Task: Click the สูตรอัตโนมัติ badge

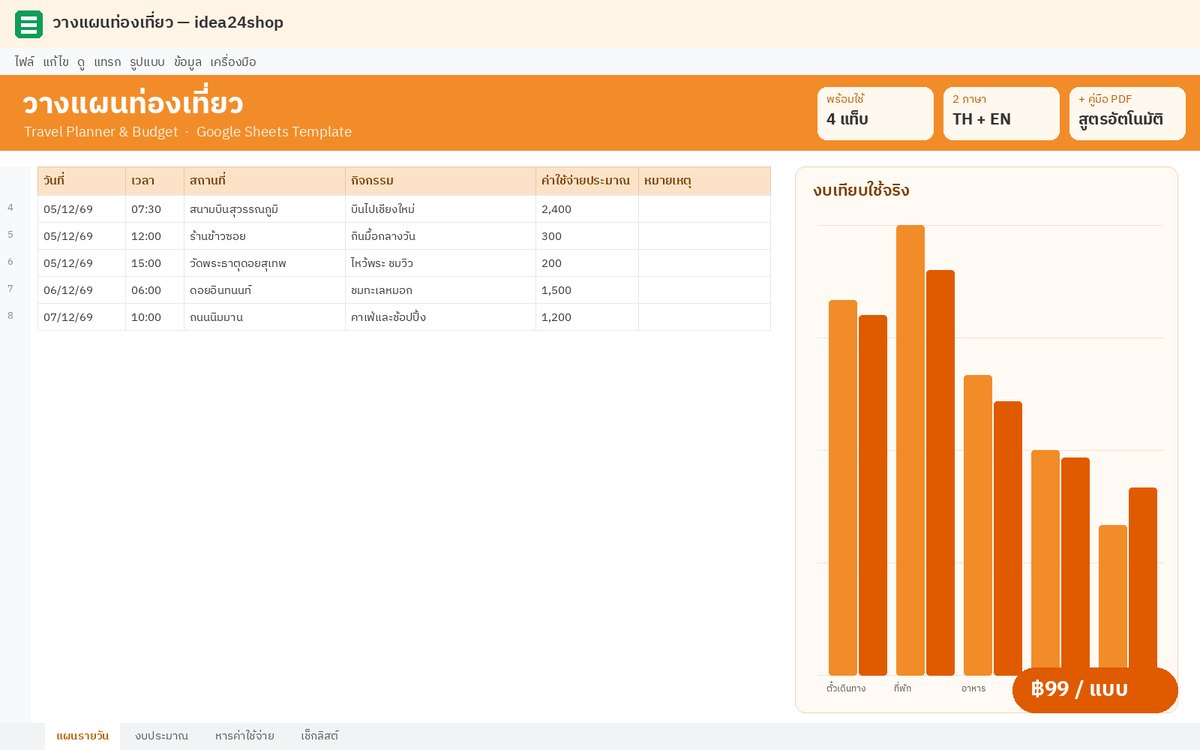Action: 1127,113
